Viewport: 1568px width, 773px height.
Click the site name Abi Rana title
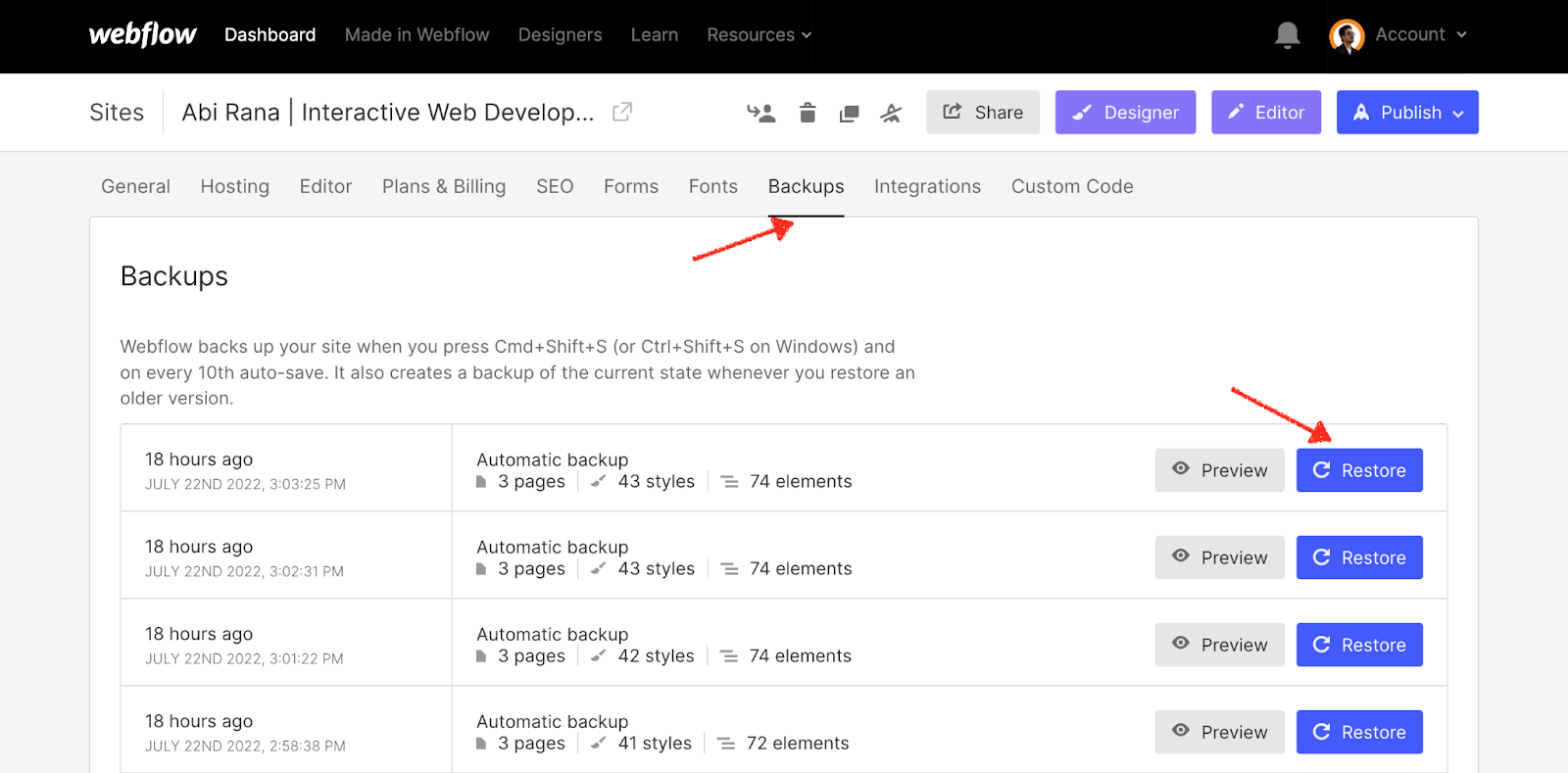click(x=388, y=113)
